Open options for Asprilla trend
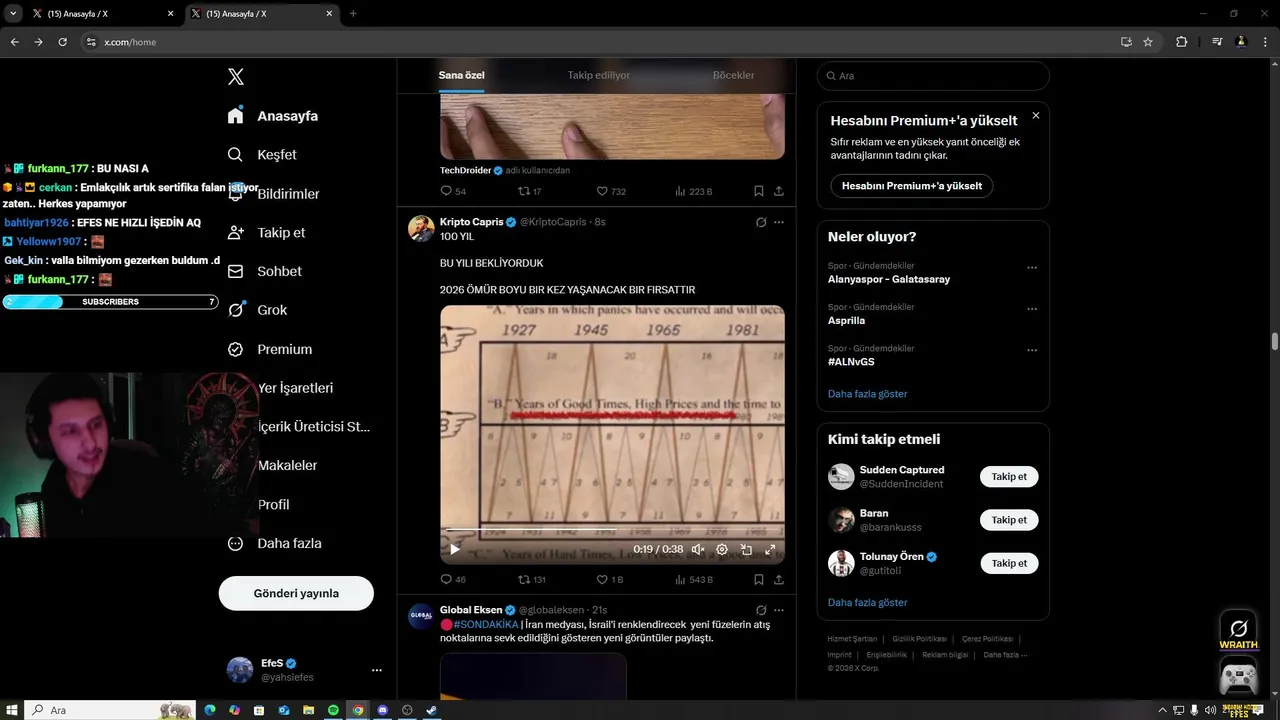This screenshot has width=1280, height=720. coord(1032,309)
